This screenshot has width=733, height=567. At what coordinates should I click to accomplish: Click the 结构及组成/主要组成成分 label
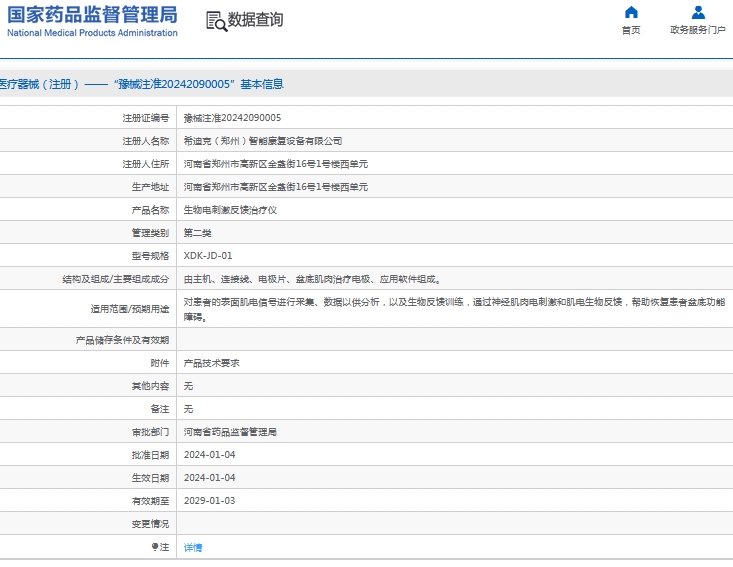115,279
